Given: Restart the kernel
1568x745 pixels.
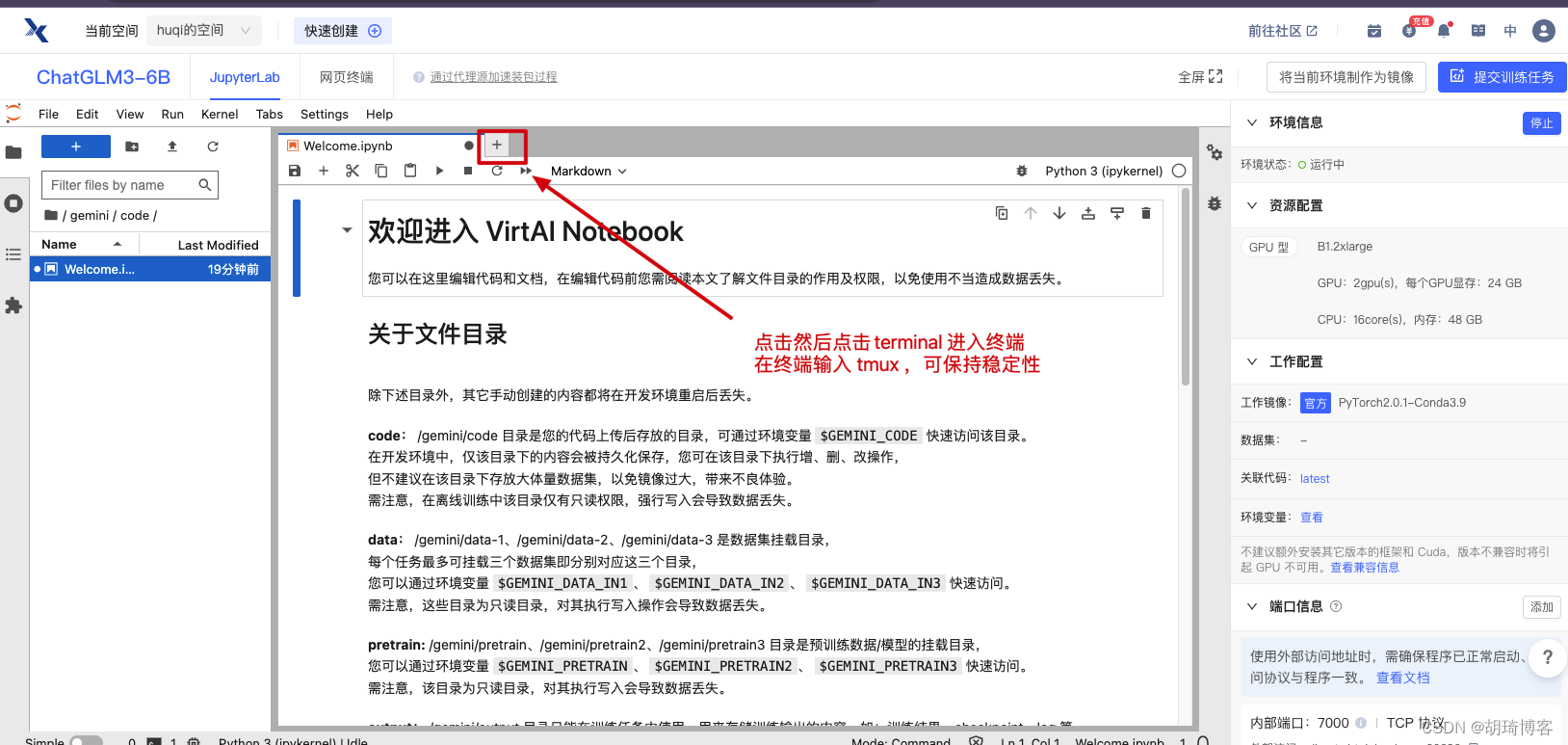Looking at the screenshot, I should tap(497, 171).
